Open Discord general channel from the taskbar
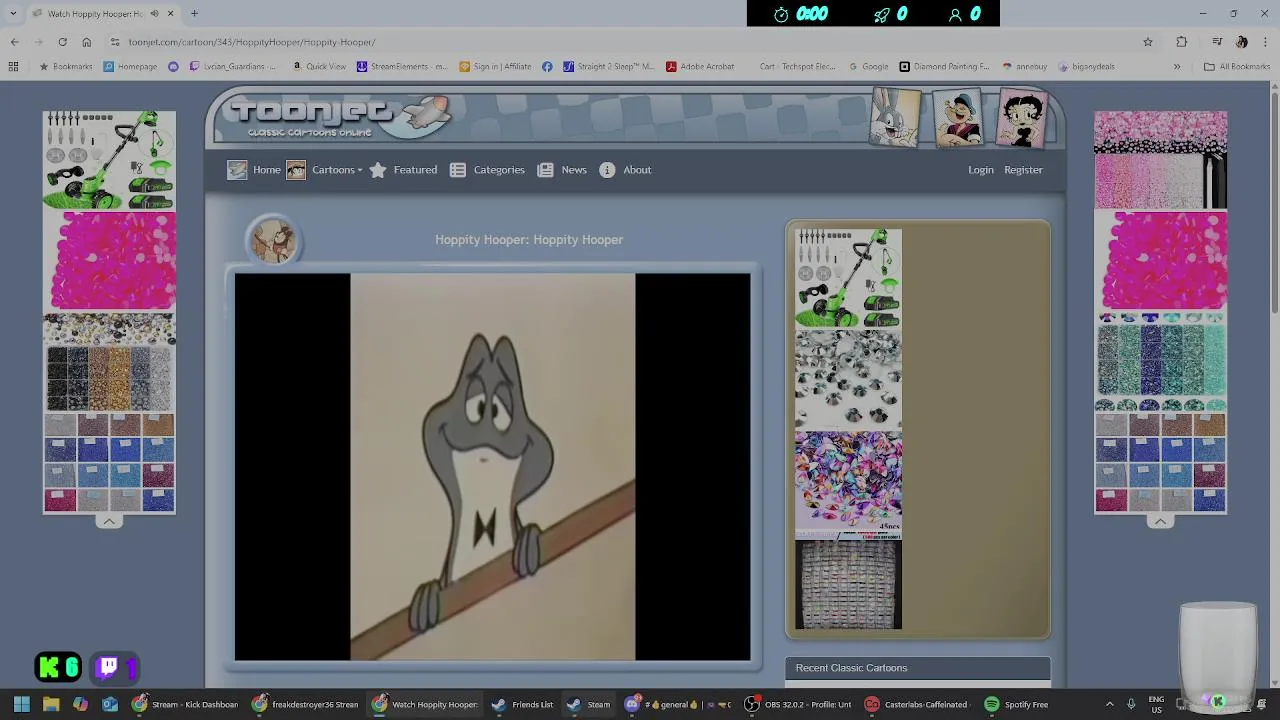Screen dimensions: 1280x720 pos(678,704)
